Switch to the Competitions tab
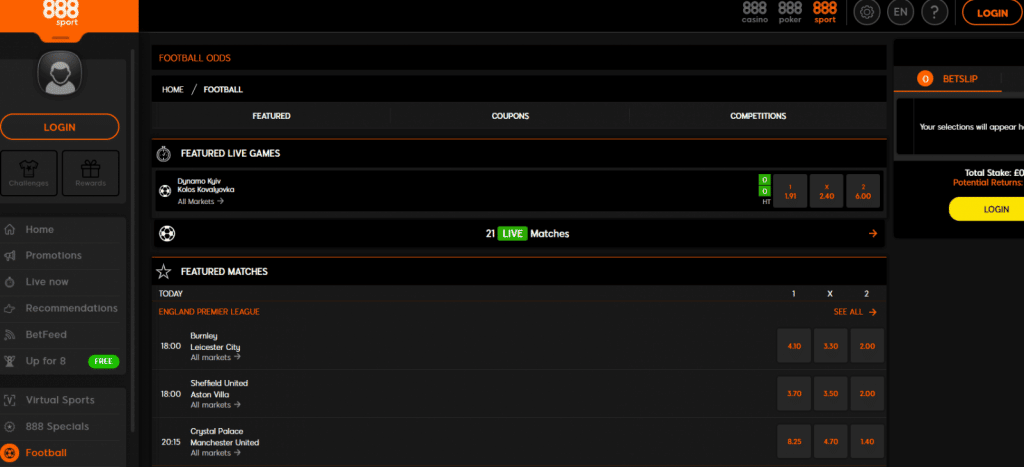 (x=758, y=116)
